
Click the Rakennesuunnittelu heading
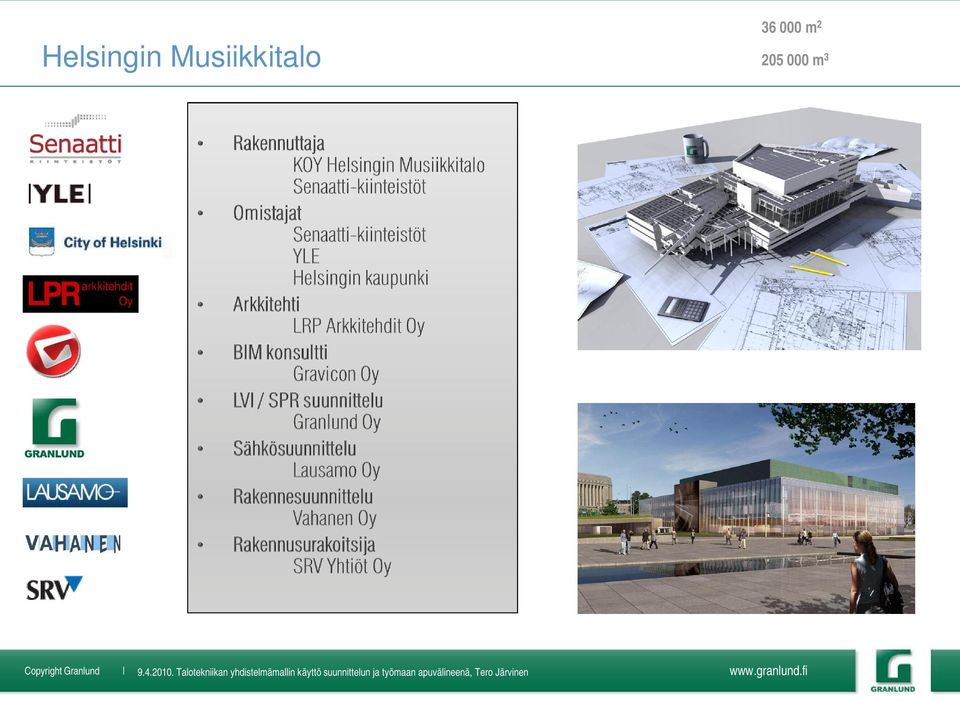(x=302, y=496)
